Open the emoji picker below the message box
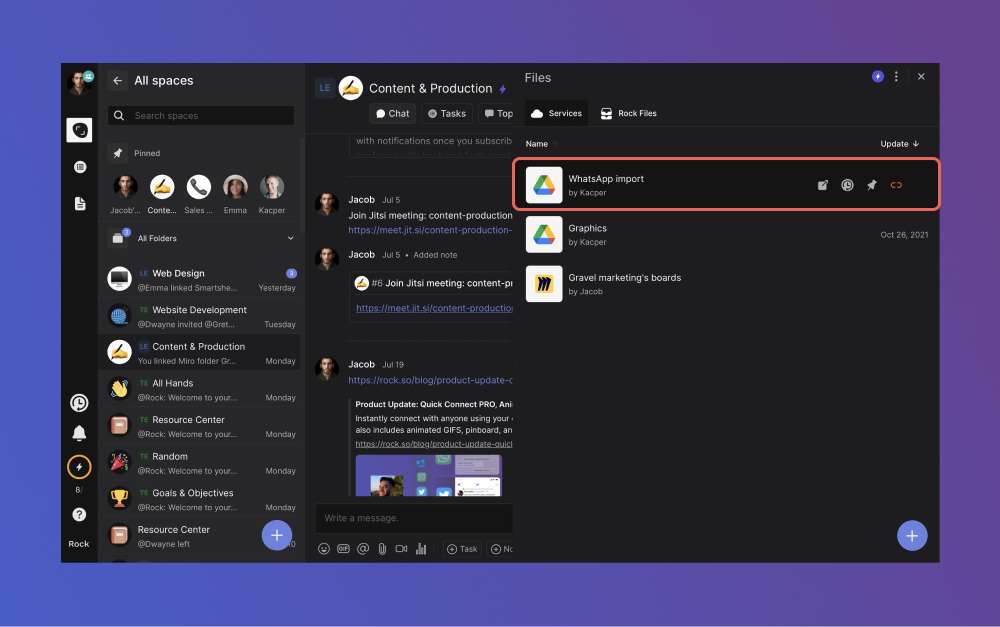 324,549
